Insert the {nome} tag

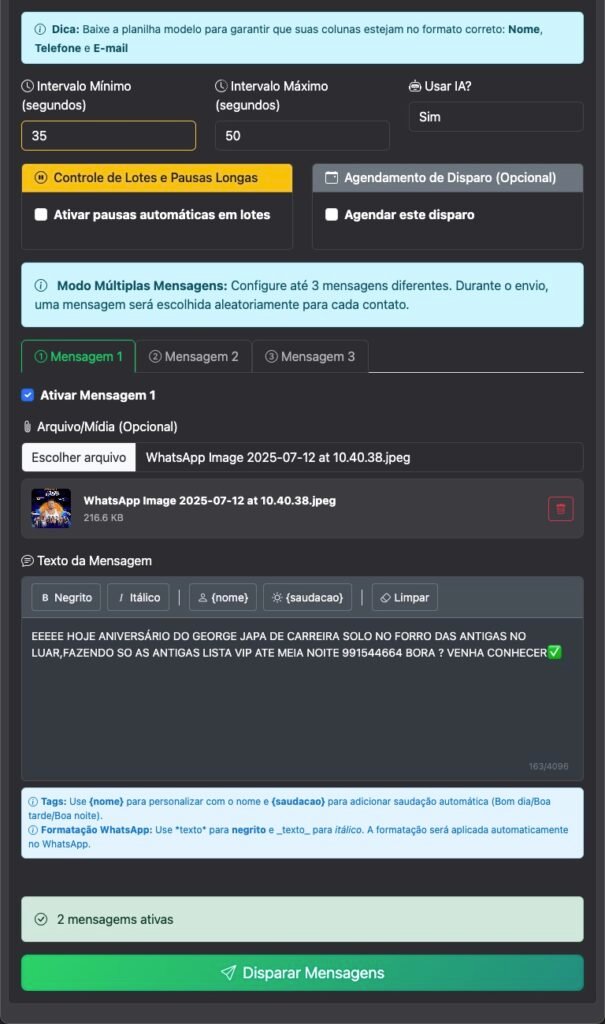pyautogui.click(x=223, y=598)
